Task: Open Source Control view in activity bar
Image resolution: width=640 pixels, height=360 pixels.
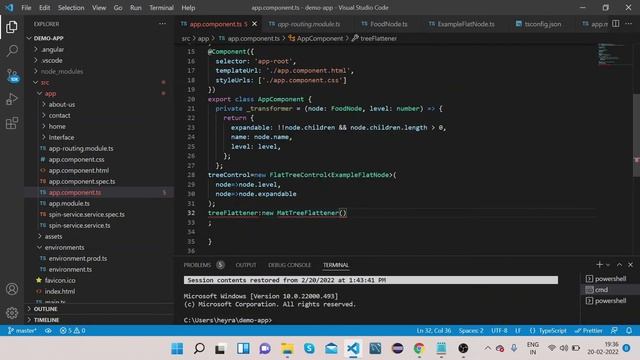Action: coord(12,76)
